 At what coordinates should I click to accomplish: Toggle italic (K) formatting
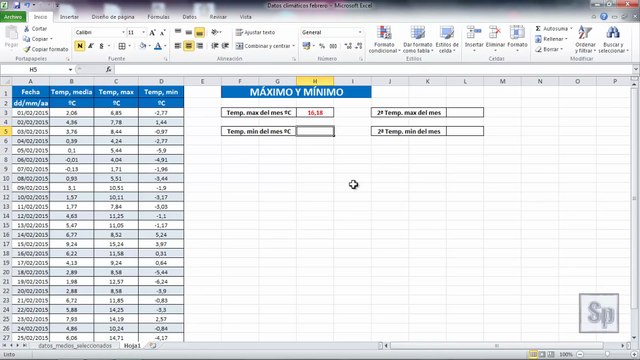pos(91,46)
